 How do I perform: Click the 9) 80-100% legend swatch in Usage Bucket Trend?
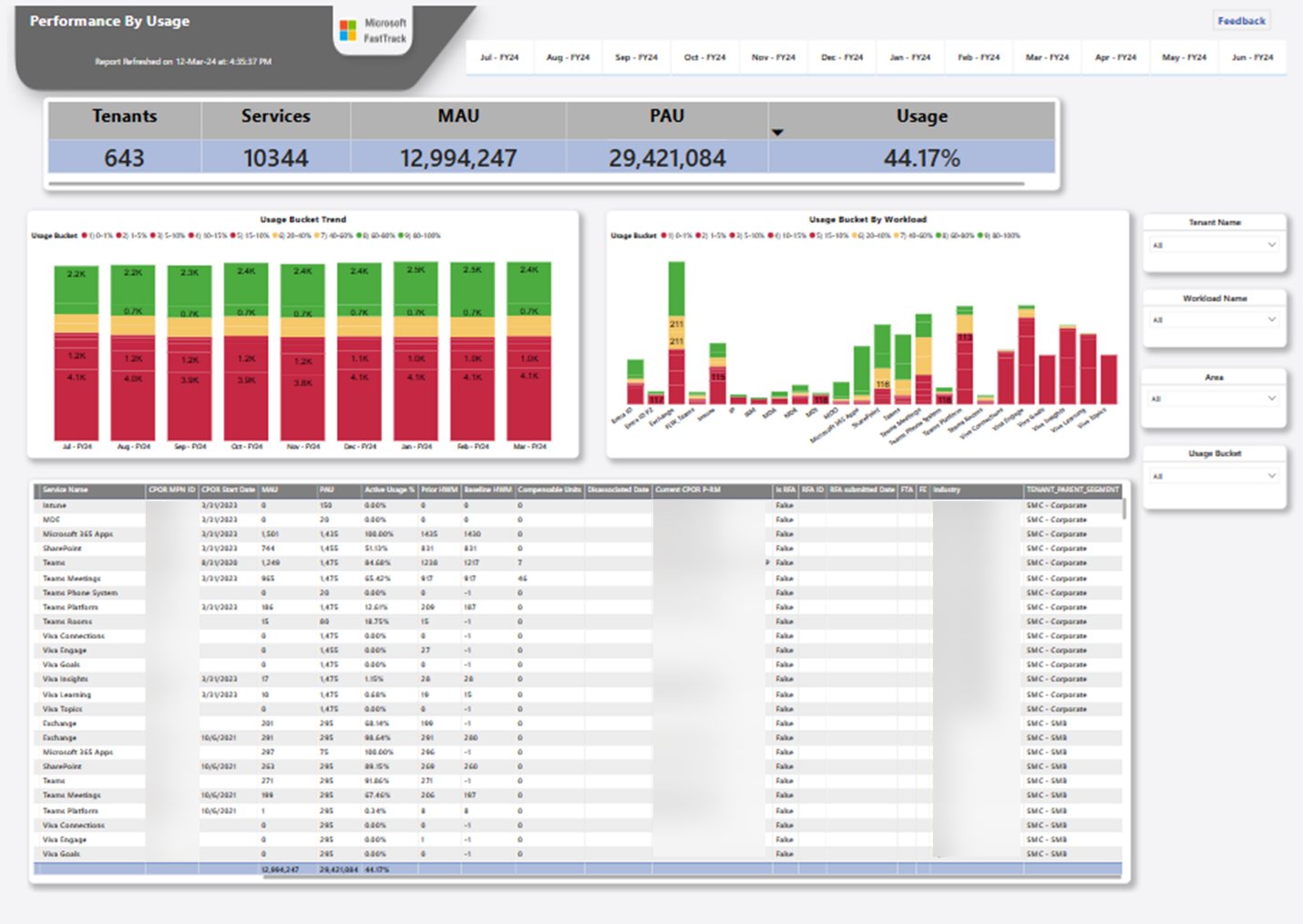tap(401, 236)
